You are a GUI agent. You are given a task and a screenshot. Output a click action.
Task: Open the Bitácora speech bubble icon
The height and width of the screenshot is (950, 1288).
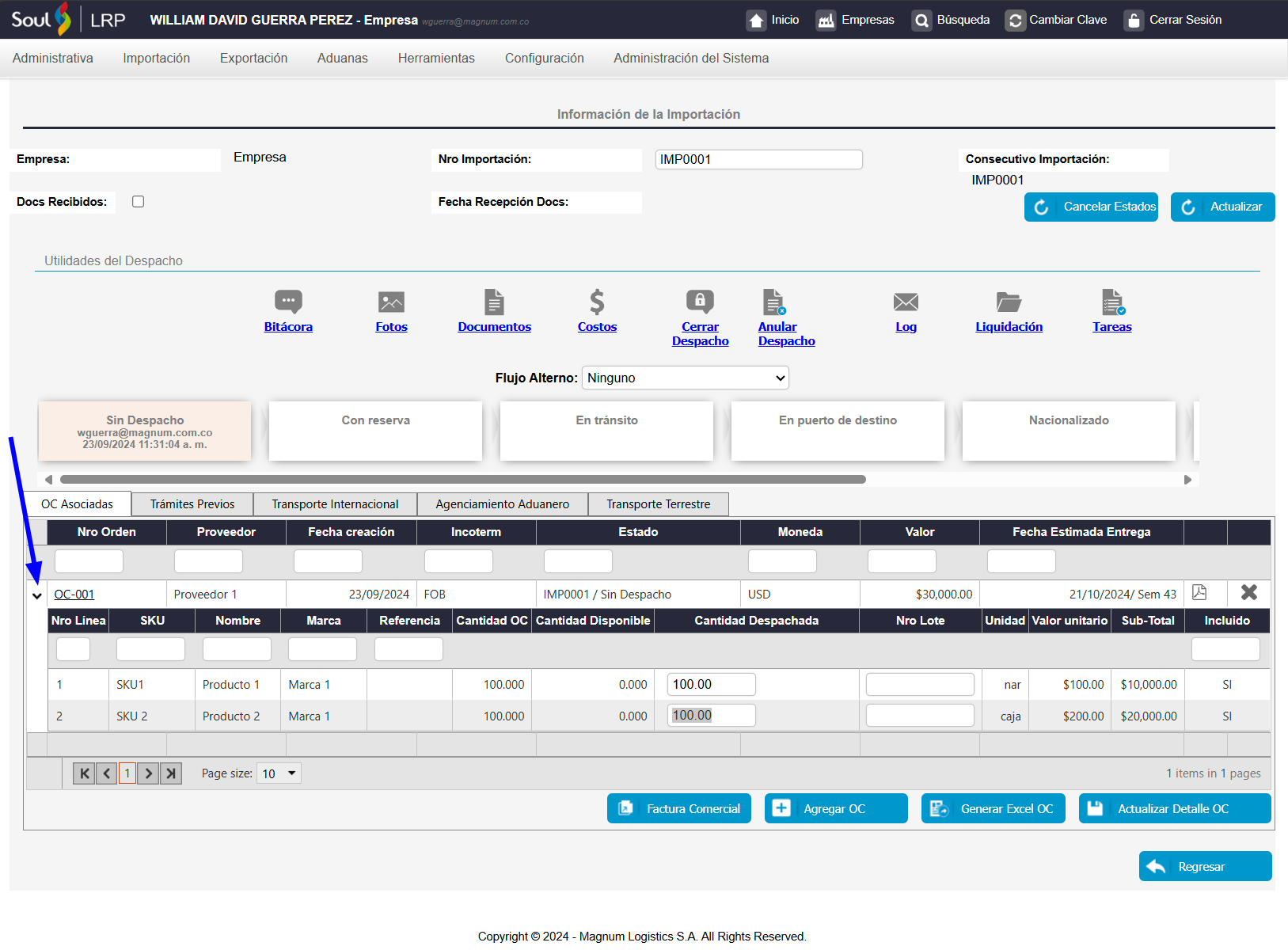[x=288, y=302]
